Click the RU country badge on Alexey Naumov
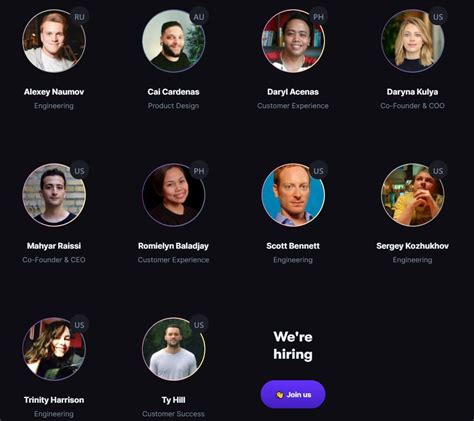 click(79, 17)
